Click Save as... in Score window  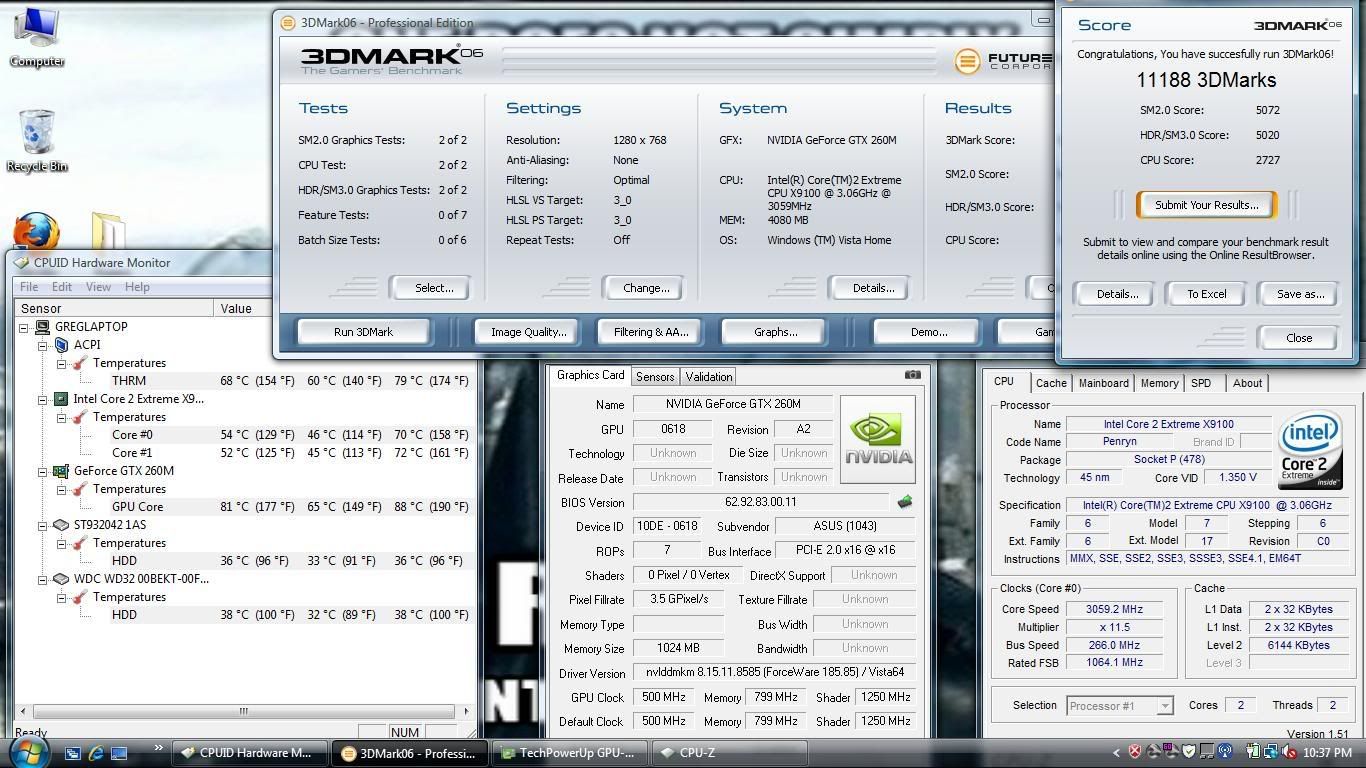coord(1301,294)
